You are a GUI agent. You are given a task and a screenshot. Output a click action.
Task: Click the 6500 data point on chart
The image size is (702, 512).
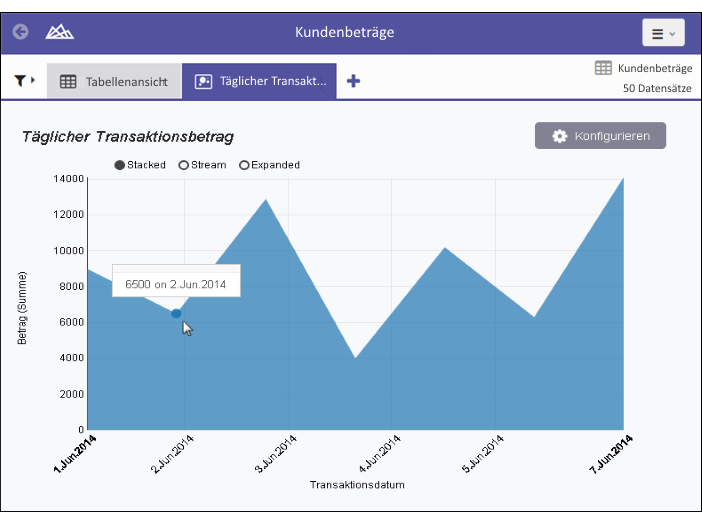pos(176,314)
